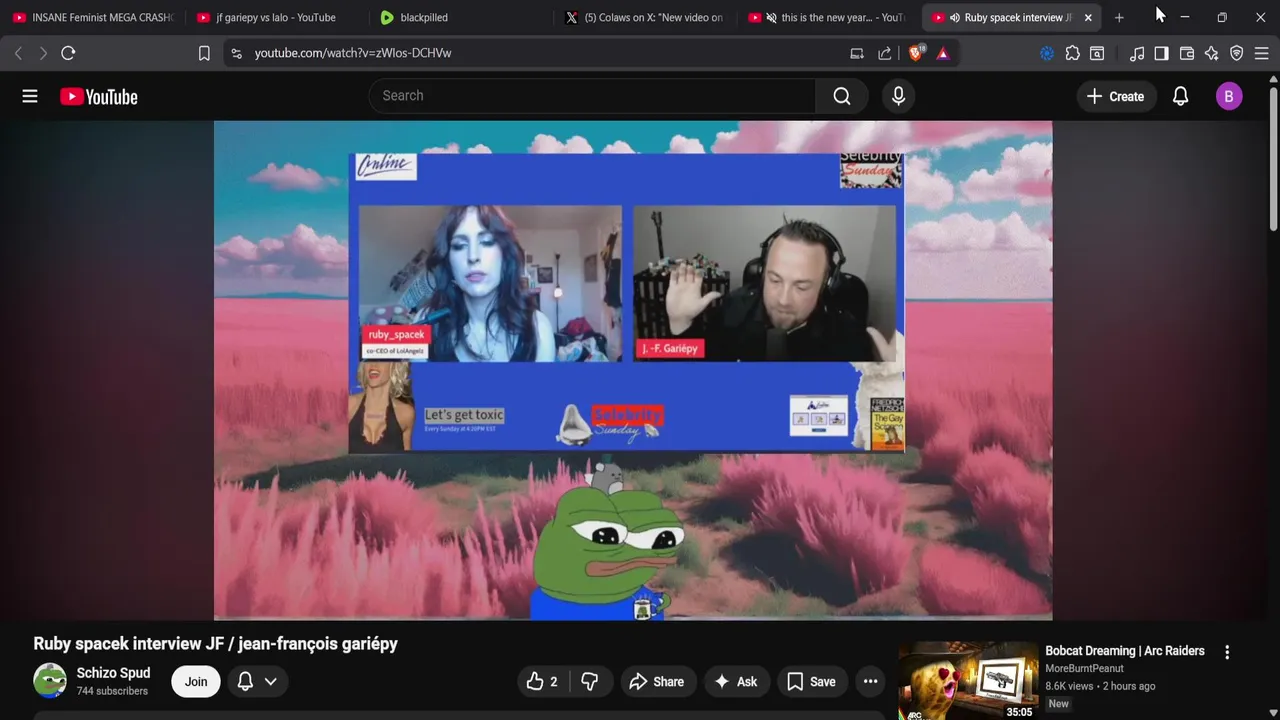Open Brave VPN shield icon
The width and height of the screenshot is (1280, 720).
tap(1236, 53)
